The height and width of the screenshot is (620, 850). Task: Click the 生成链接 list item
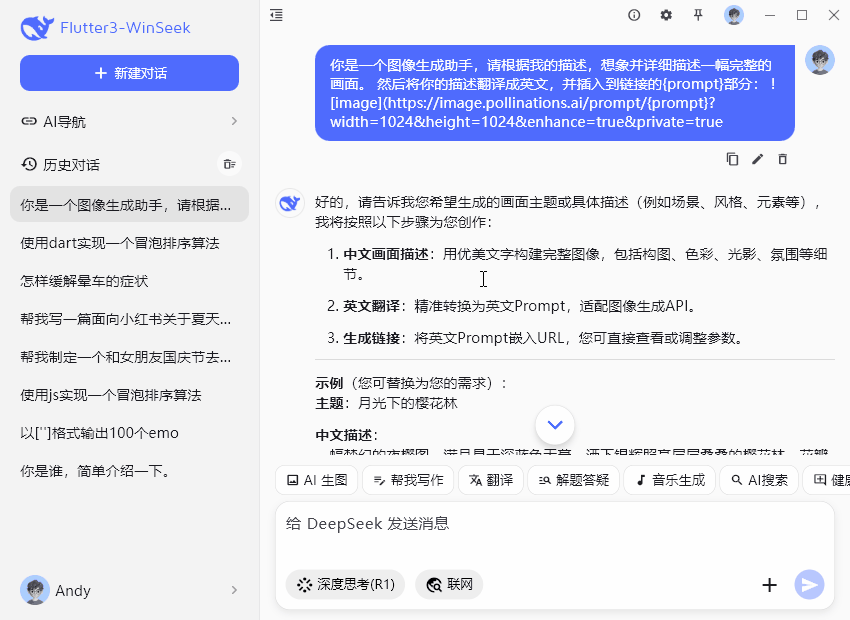[535, 338]
